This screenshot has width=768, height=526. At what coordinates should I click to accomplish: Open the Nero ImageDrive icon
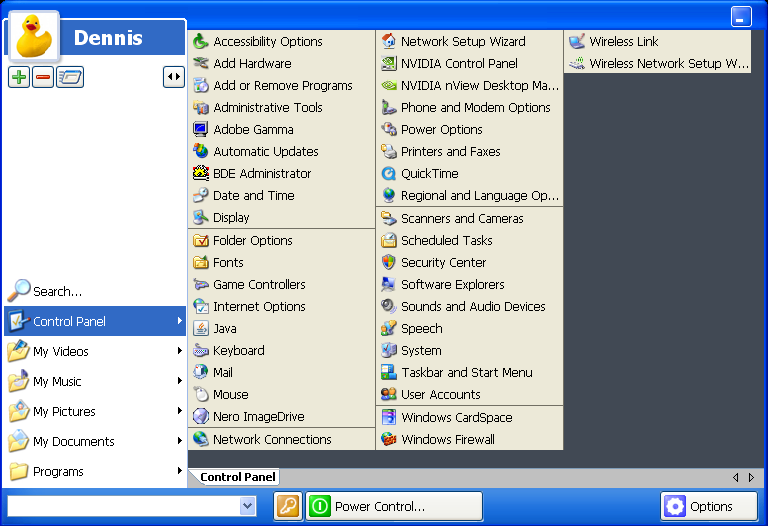pos(201,416)
